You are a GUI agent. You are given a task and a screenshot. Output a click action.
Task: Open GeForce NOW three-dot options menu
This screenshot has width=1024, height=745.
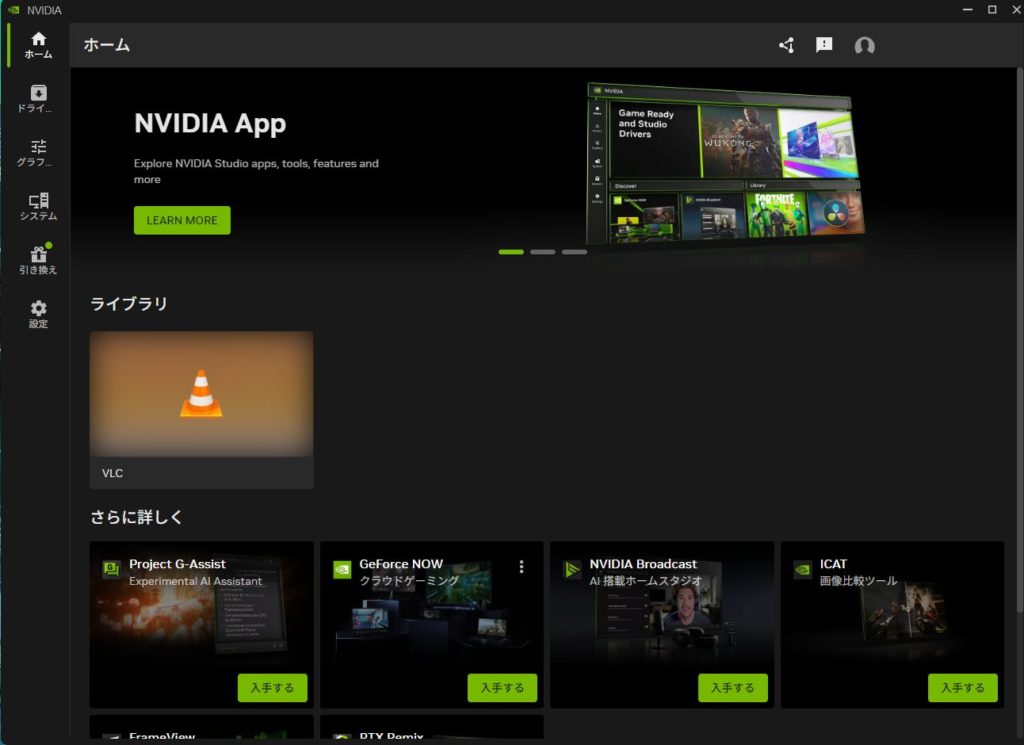tap(521, 567)
